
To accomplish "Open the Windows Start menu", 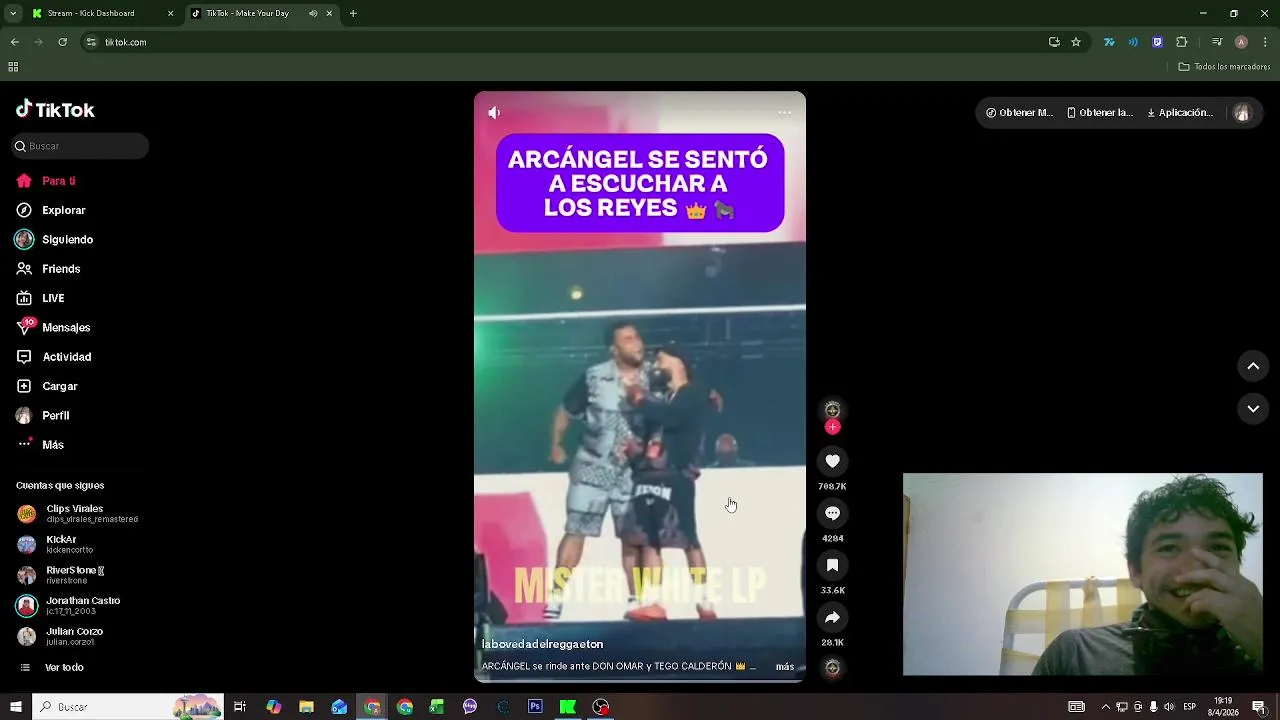I will (15, 707).
